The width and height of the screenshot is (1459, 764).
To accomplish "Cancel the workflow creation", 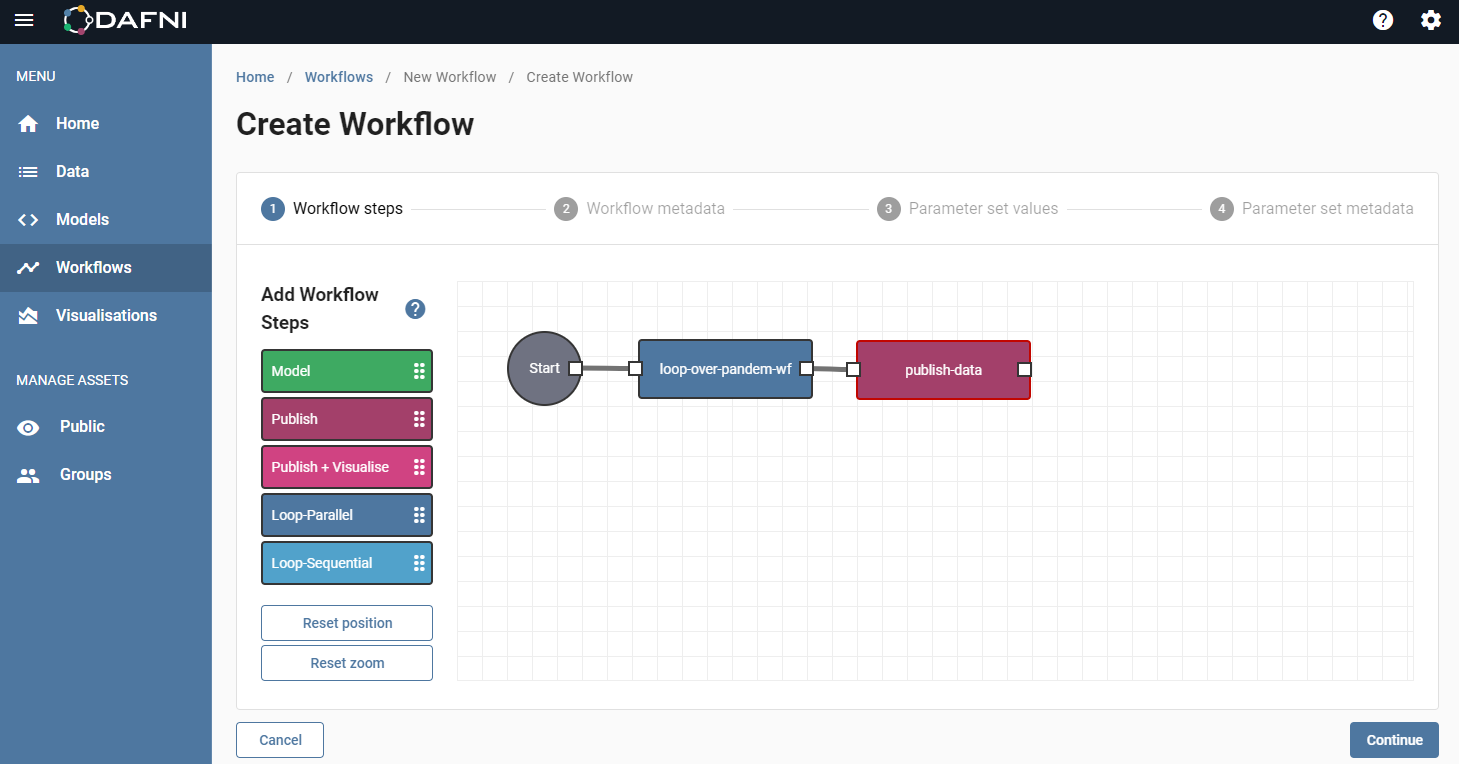I will coord(279,740).
